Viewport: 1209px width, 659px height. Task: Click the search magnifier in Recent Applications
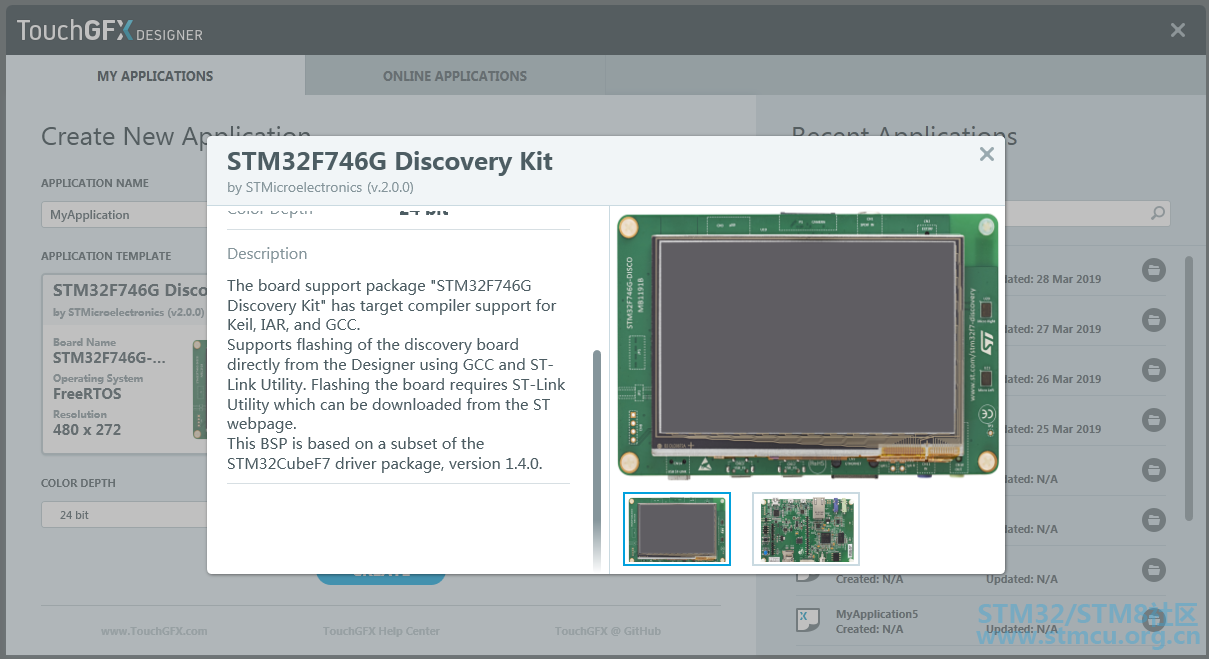pyautogui.click(x=1157, y=213)
